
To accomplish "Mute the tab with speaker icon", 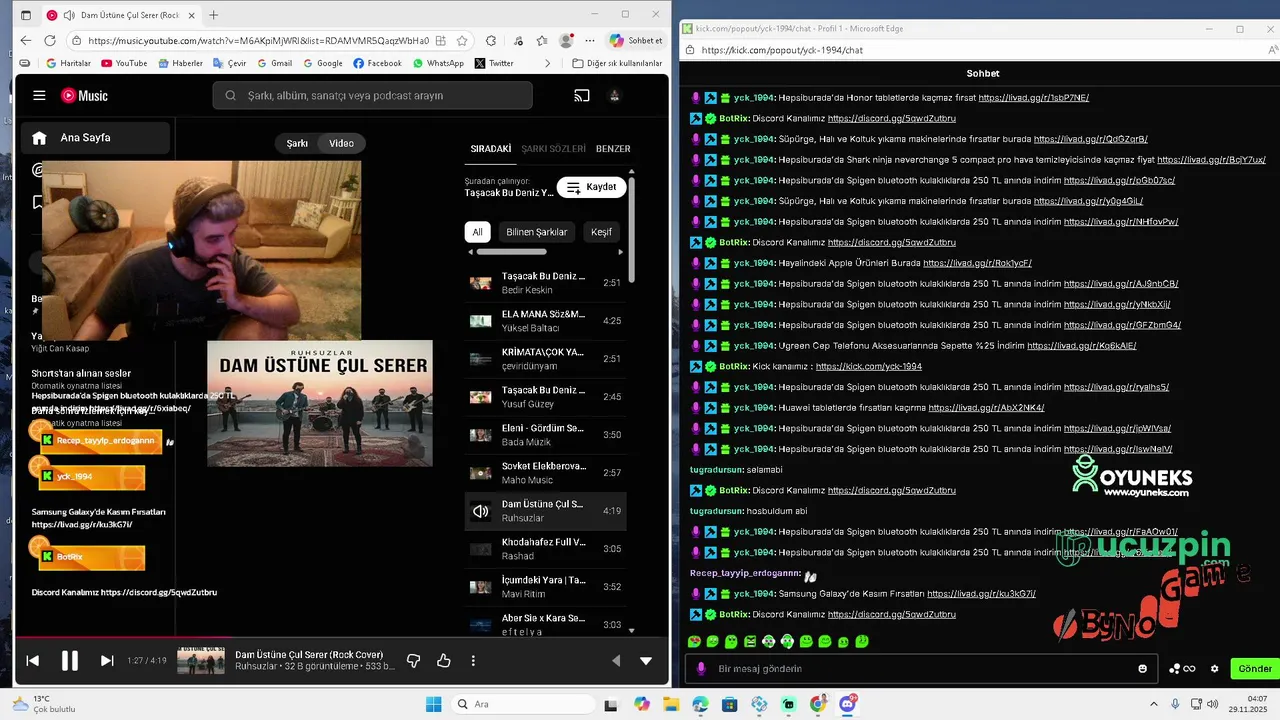I will pyautogui.click(x=68, y=15).
